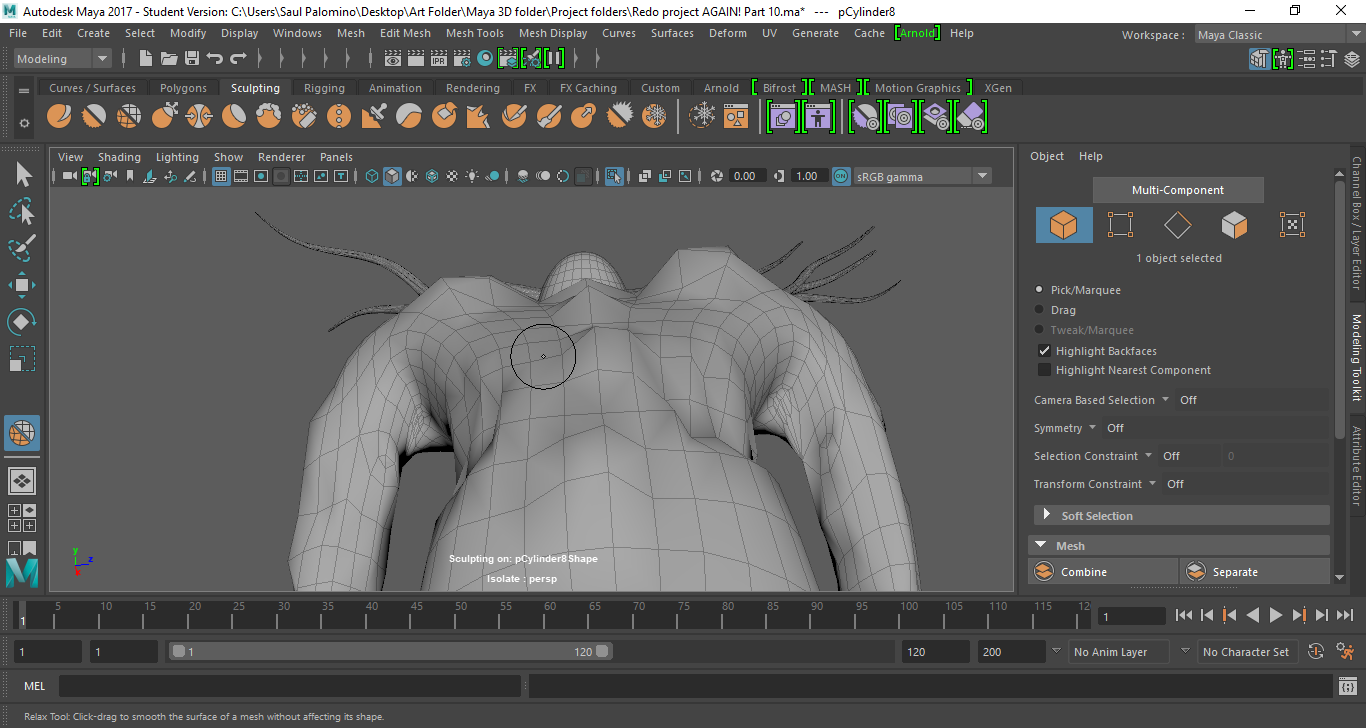The image size is (1366, 728).
Task: Pick the Lasso select tool
Action: point(22,211)
